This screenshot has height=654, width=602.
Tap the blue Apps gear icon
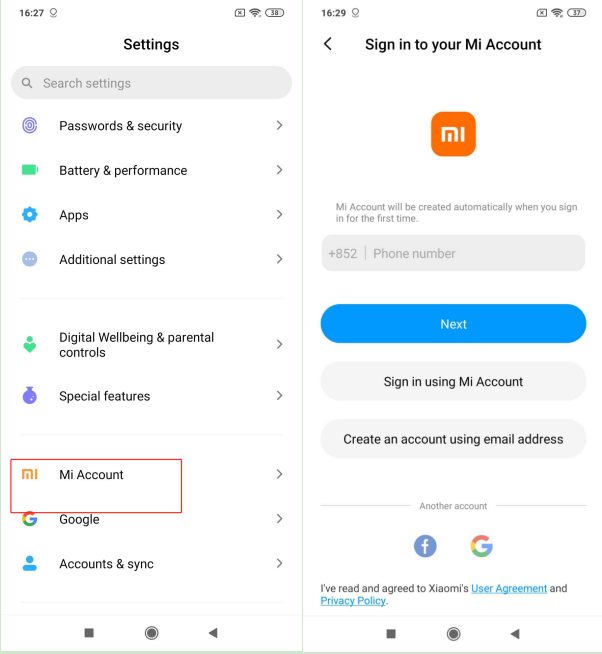coord(30,214)
